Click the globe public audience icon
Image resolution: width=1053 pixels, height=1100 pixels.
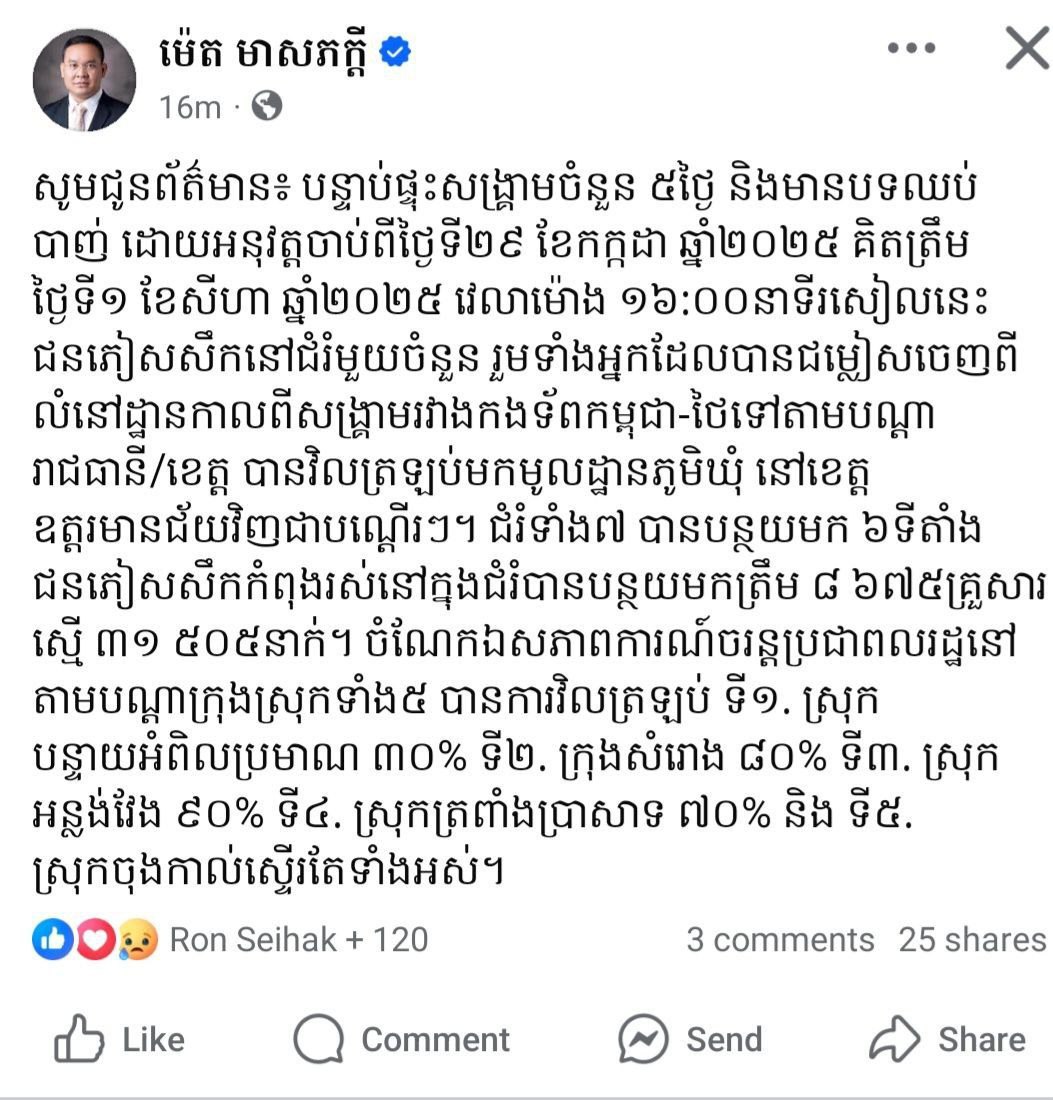(266, 105)
